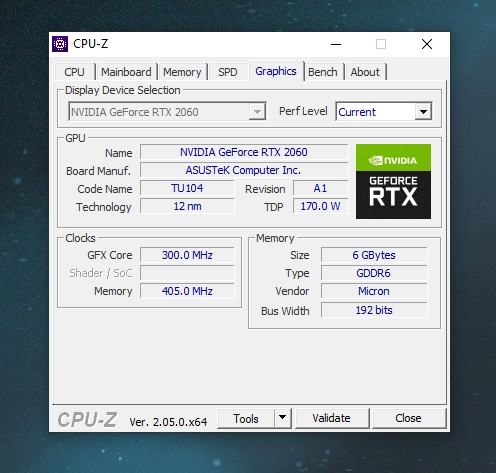Click the Validate button
Screen dimensions: 496x473
(331, 418)
